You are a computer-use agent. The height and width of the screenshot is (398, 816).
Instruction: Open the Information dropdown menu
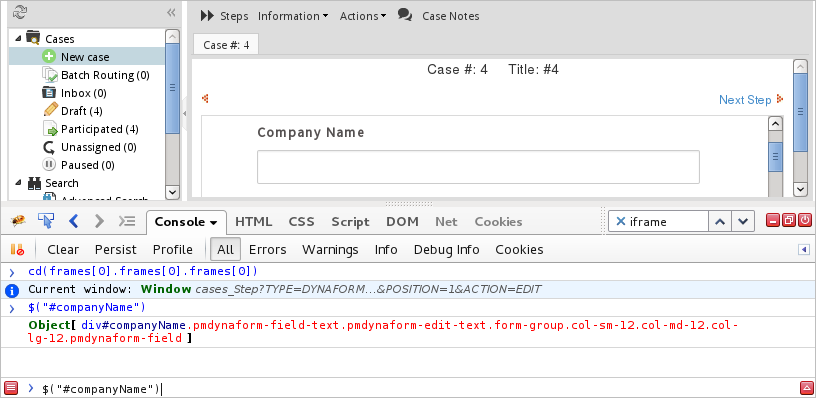(293, 16)
